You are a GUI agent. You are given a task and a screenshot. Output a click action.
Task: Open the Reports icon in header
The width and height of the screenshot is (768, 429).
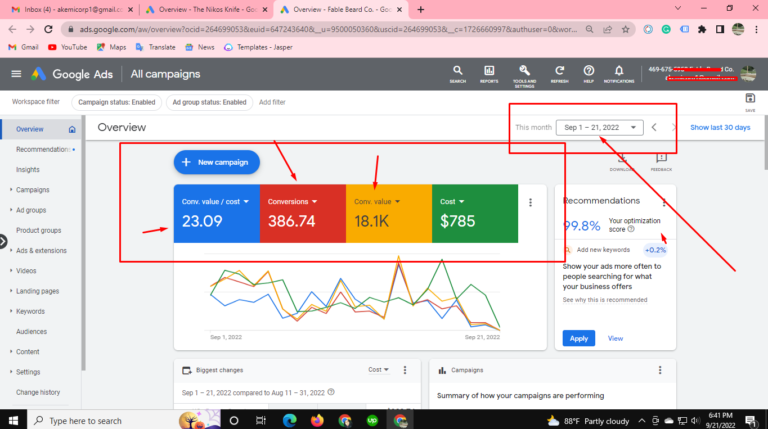489,73
